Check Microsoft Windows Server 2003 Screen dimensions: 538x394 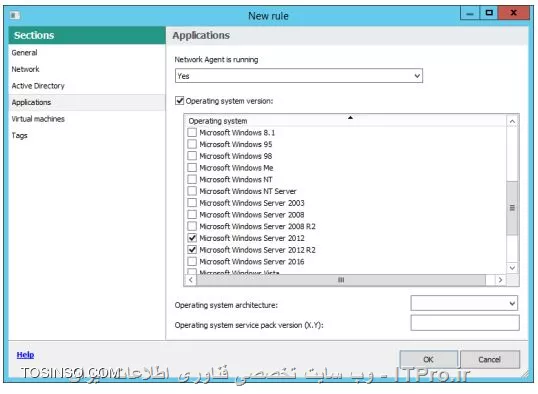192,203
